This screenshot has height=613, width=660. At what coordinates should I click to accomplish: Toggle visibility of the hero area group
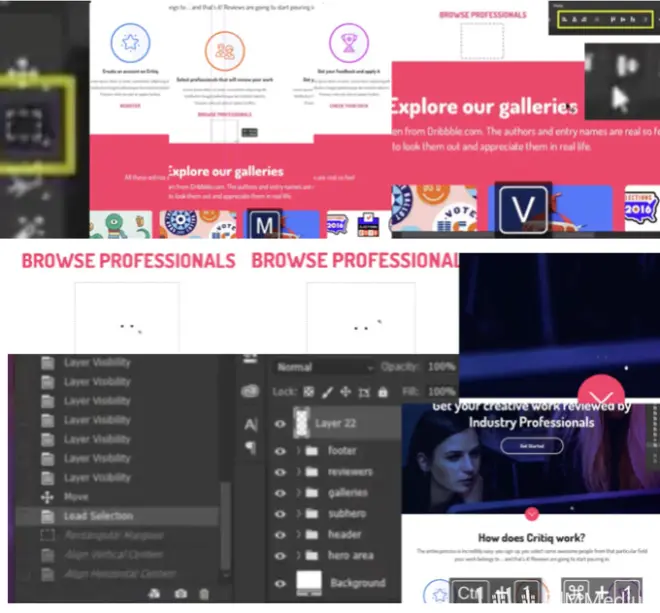point(280,556)
